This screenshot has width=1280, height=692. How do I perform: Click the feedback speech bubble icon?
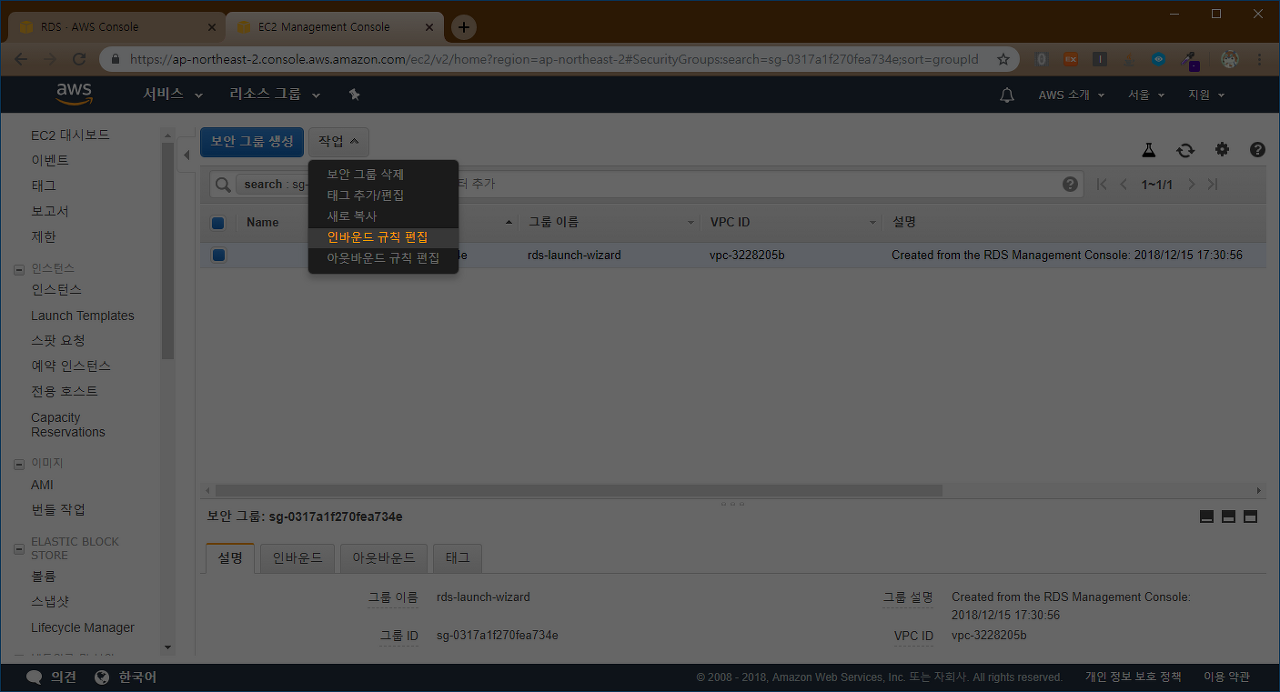click(34, 677)
